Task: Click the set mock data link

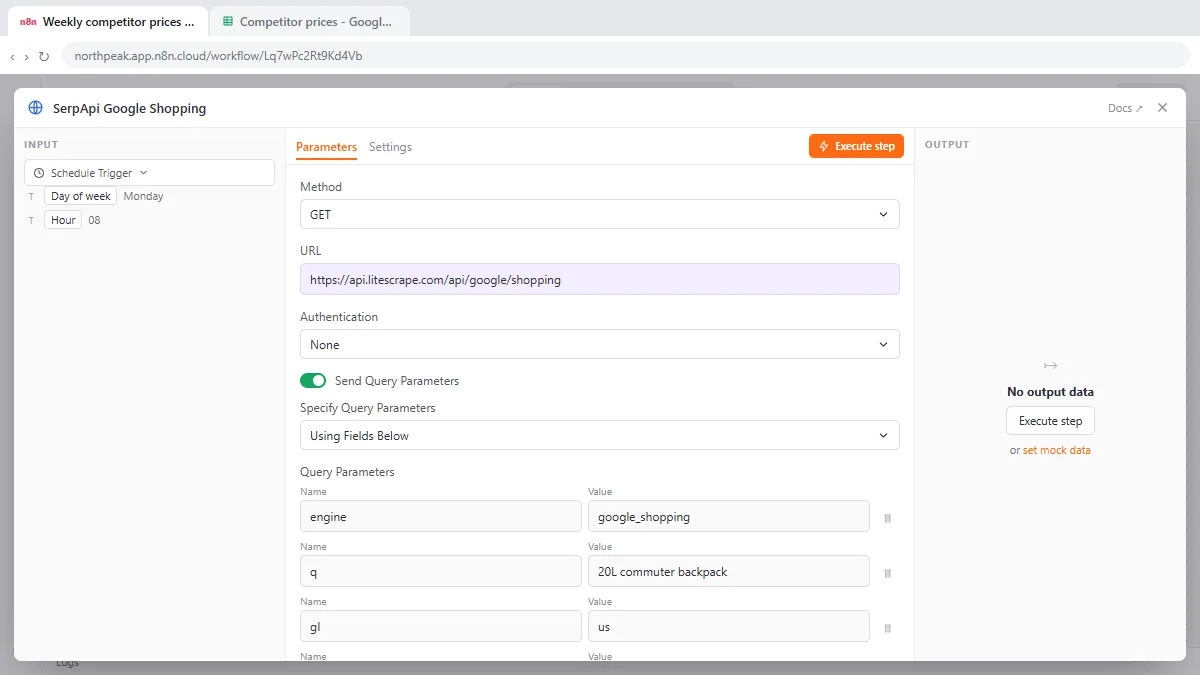Action: click(x=1056, y=450)
